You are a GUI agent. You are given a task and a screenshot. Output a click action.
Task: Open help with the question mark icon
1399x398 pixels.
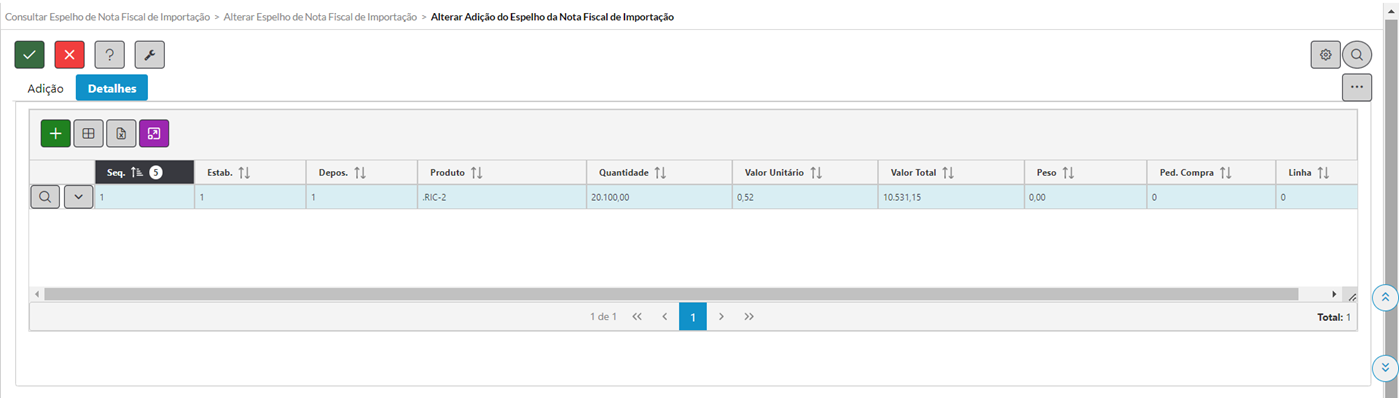[109, 54]
